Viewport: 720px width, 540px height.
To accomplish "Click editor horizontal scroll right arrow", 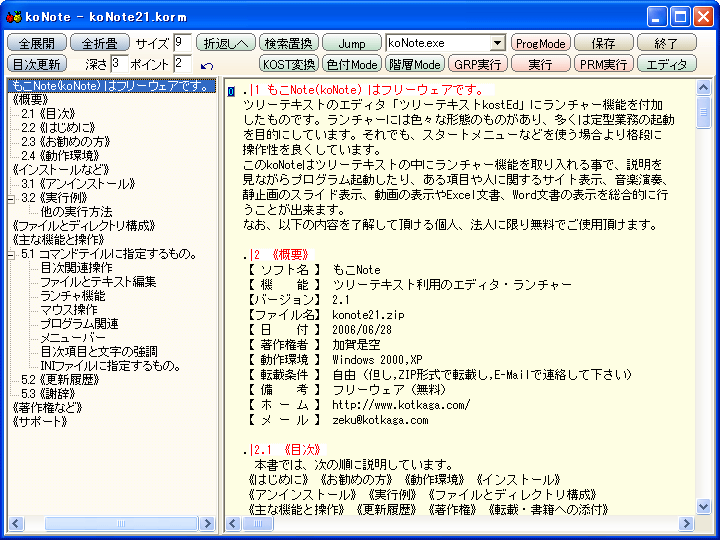I will point(686,523).
